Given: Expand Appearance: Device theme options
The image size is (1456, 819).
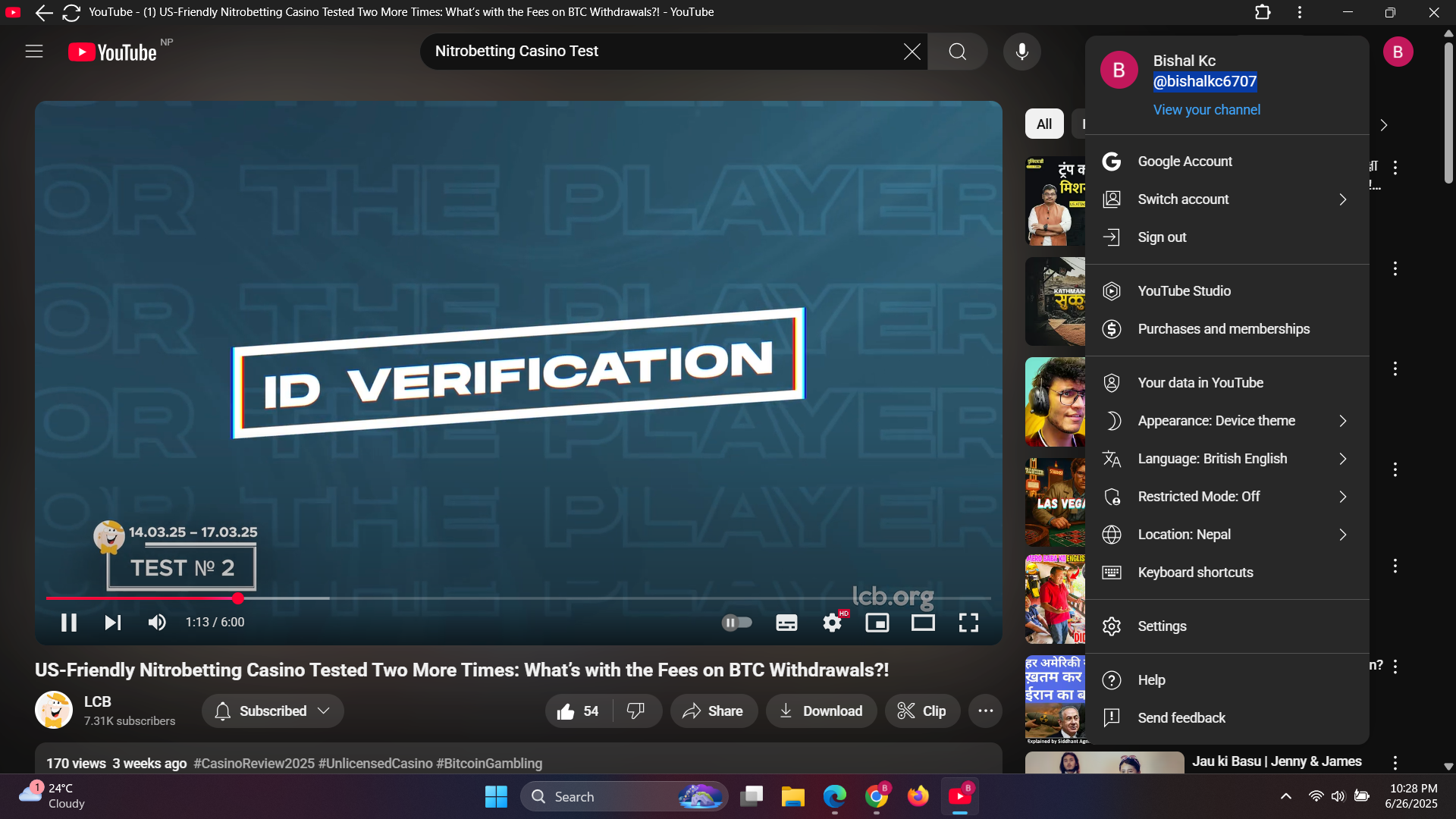Looking at the screenshot, I should [1227, 421].
